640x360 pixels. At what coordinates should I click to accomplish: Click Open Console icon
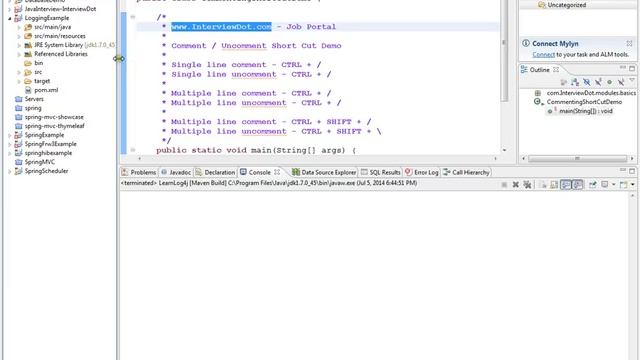(624, 184)
